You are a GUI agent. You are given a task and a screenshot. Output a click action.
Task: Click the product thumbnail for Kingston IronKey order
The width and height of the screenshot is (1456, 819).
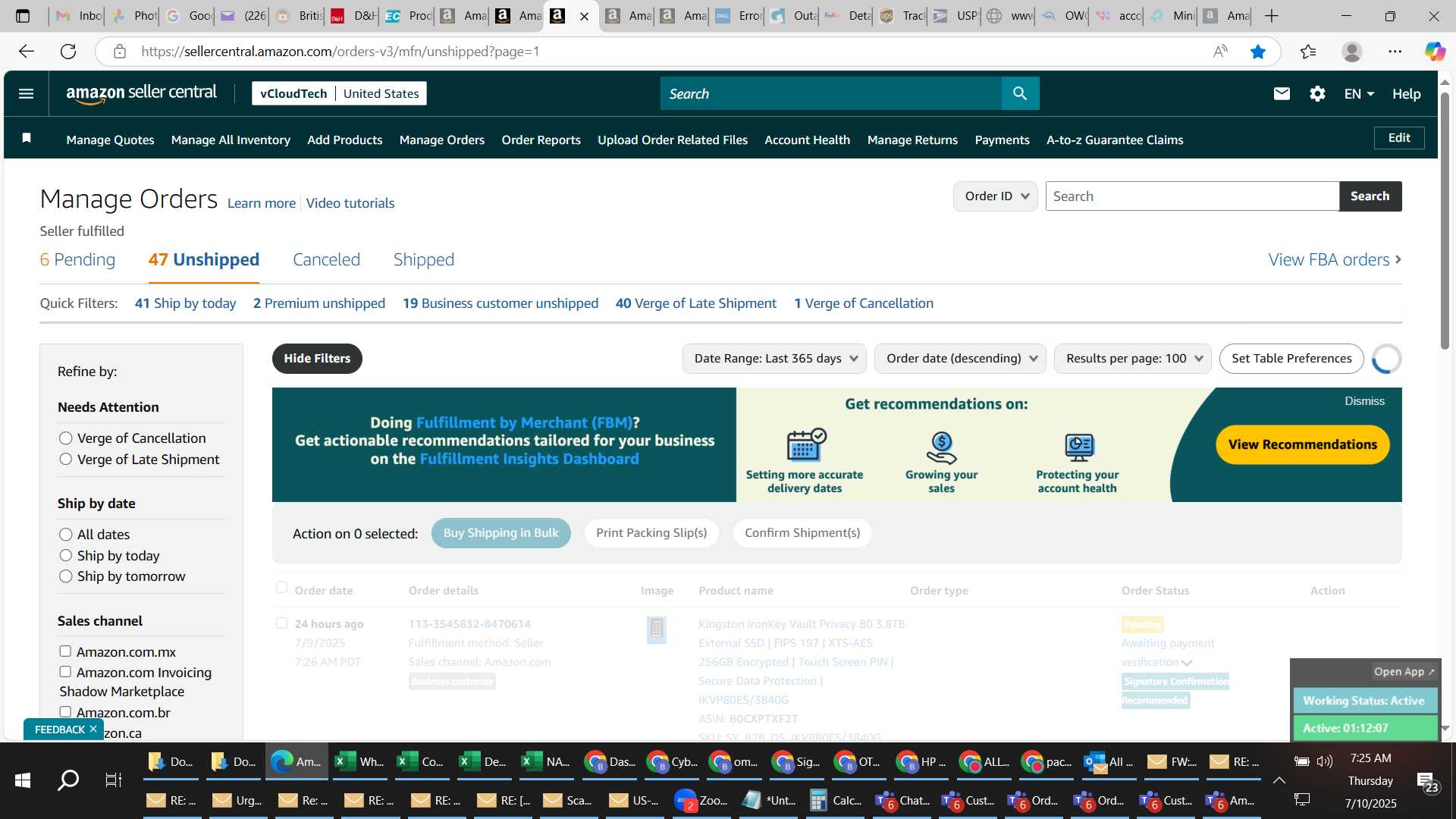[657, 629]
